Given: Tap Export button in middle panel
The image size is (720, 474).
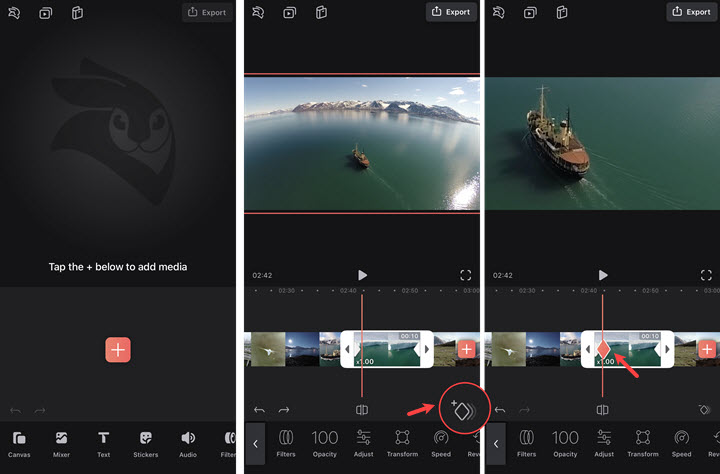Looking at the screenshot, I should (451, 12).
